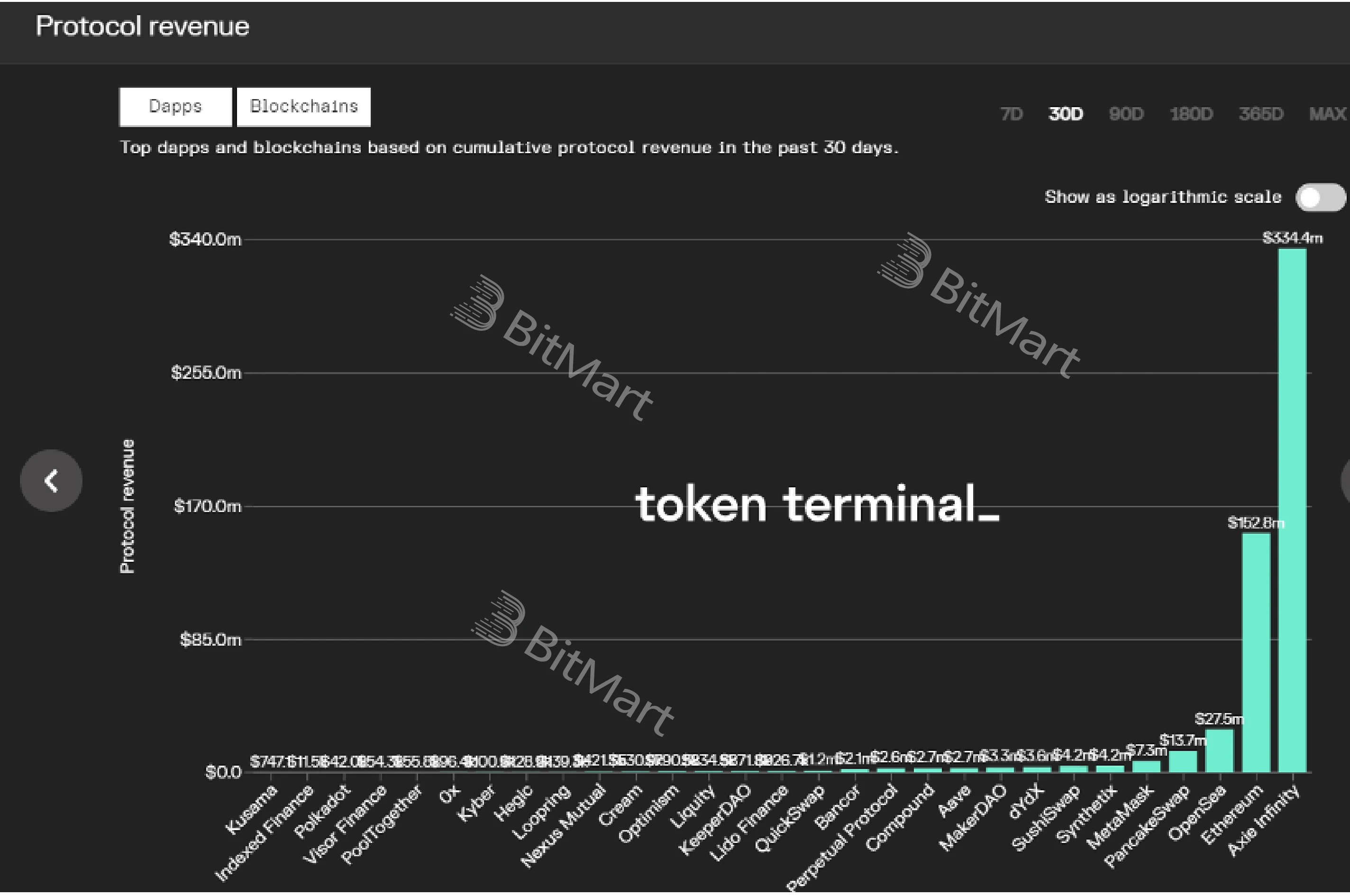
Task: Set the time range to MAX
Action: click(x=1328, y=114)
